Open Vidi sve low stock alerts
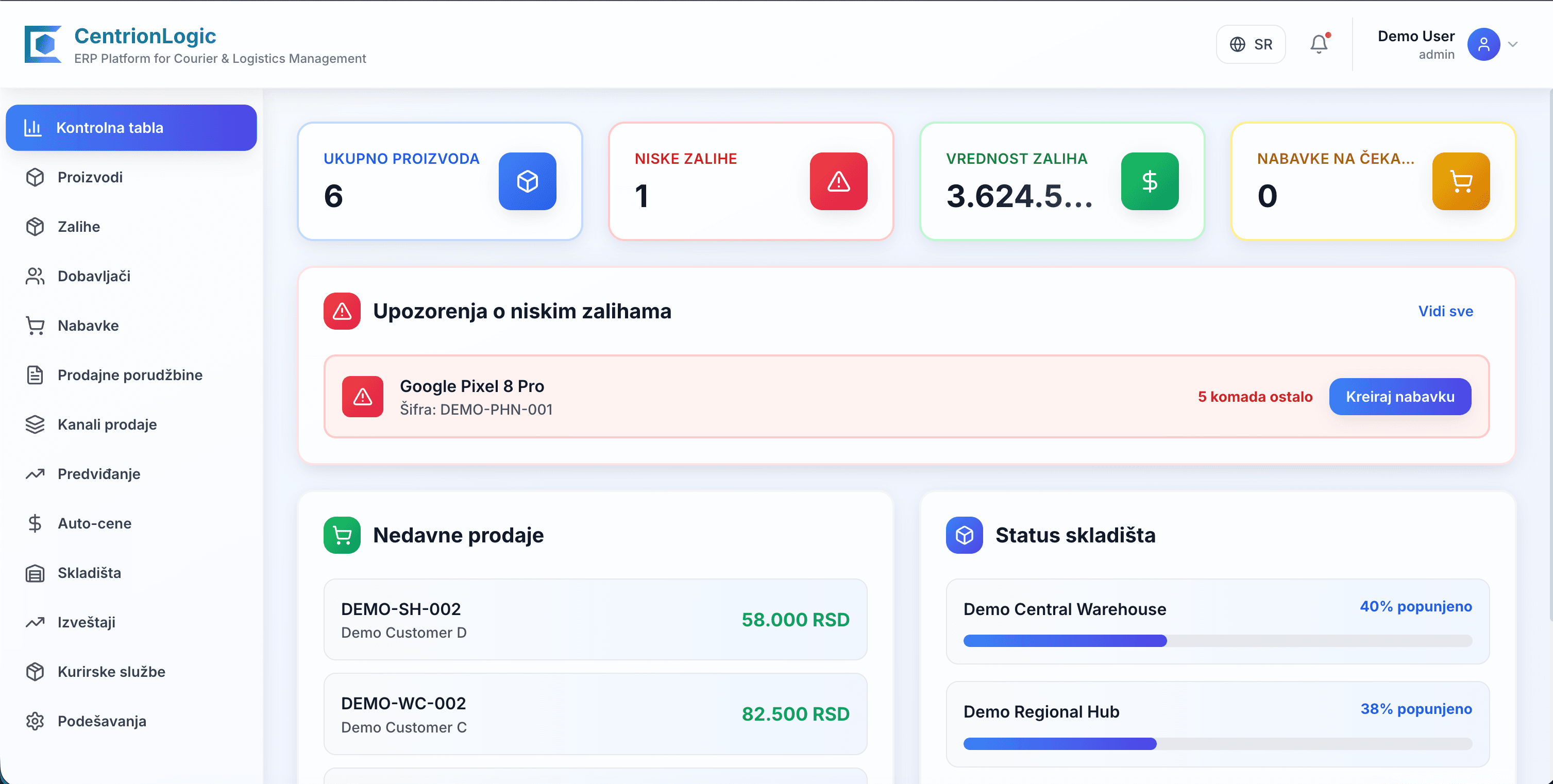1553x784 pixels. coord(1446,311)
